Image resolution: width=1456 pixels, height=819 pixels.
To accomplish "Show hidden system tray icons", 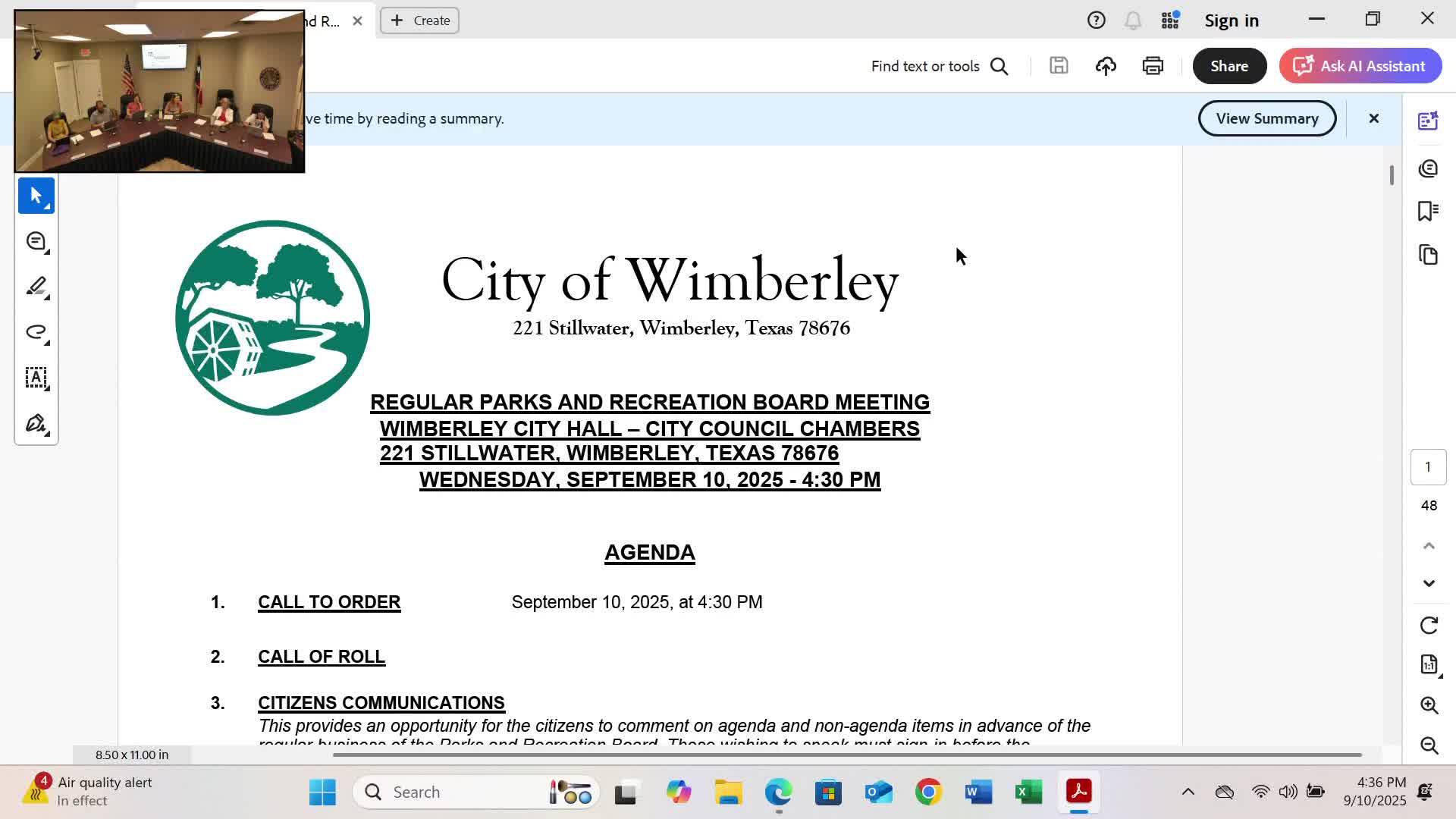I will [1188, 792].
